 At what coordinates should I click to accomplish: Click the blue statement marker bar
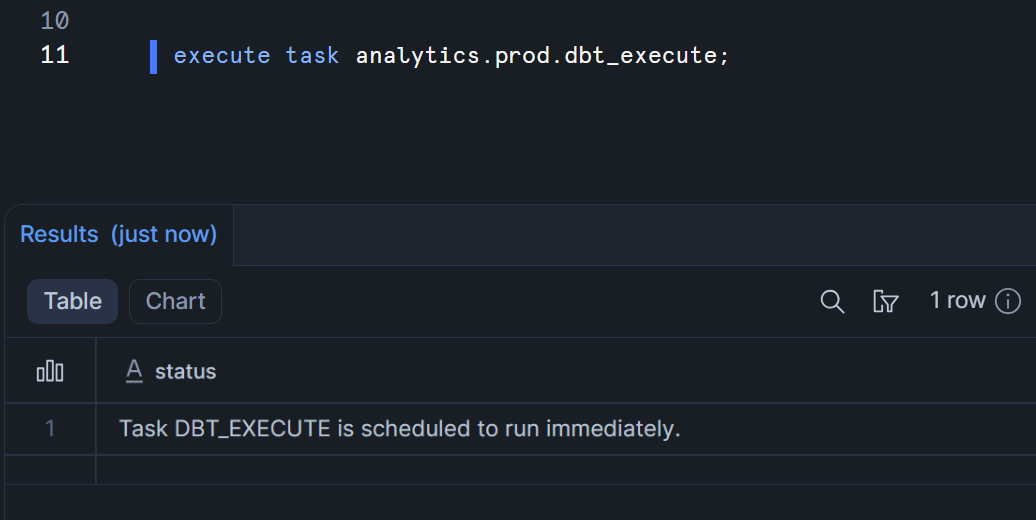154,56
